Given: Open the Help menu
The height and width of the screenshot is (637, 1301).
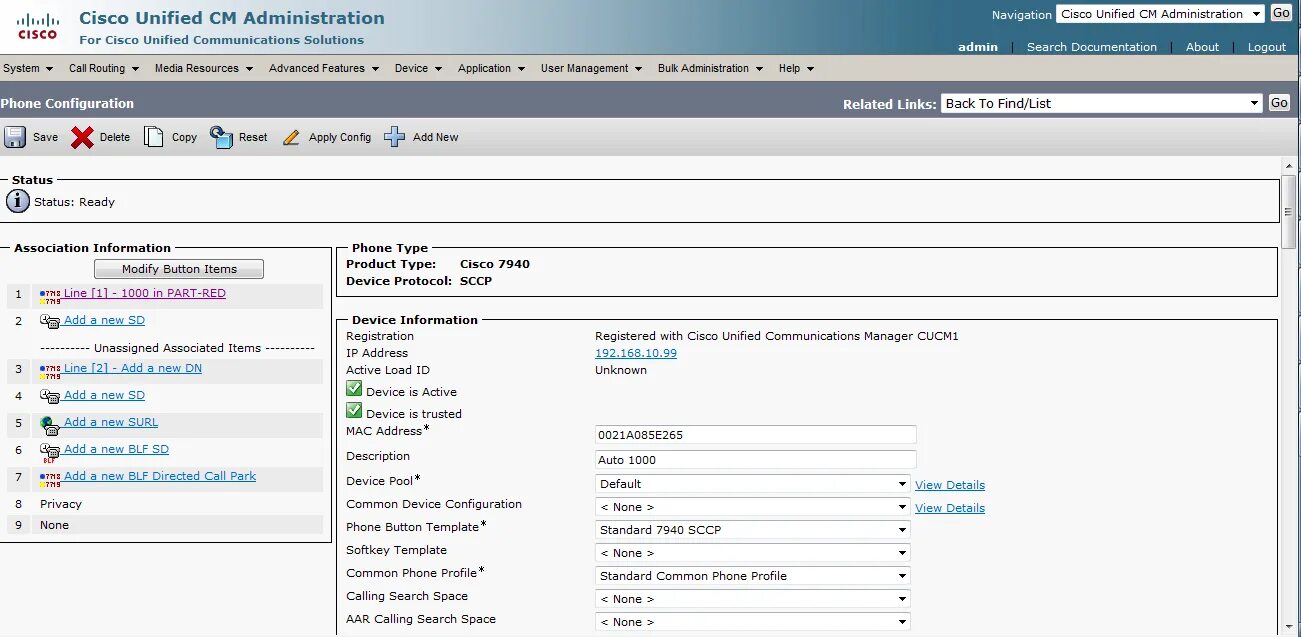Looking at the screenshot, I should point(796,68).
